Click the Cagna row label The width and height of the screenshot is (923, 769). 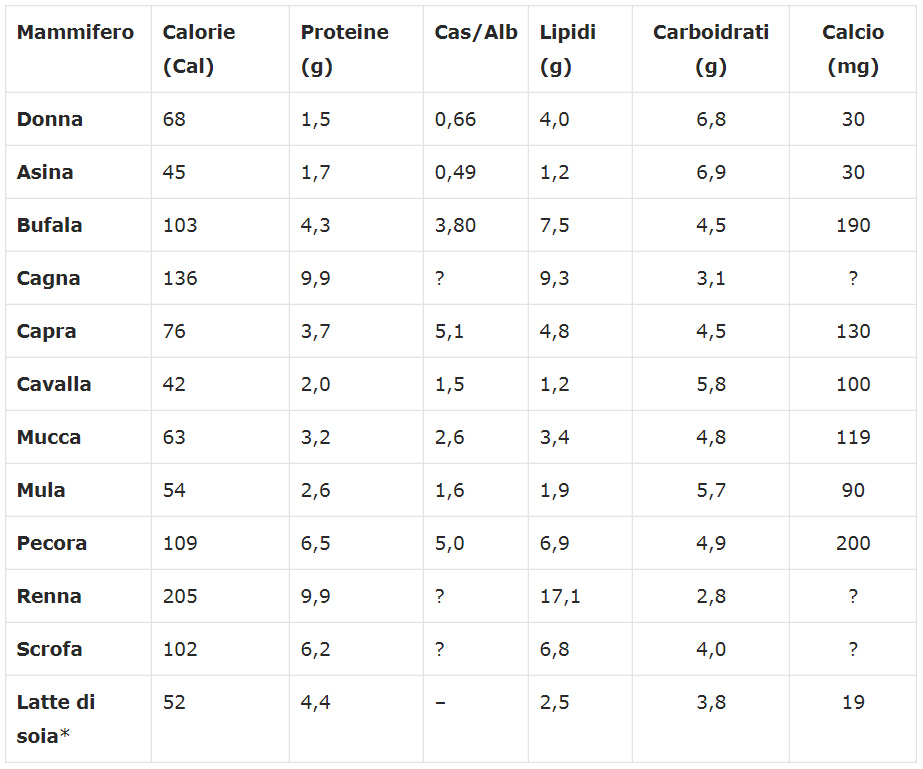48,278
